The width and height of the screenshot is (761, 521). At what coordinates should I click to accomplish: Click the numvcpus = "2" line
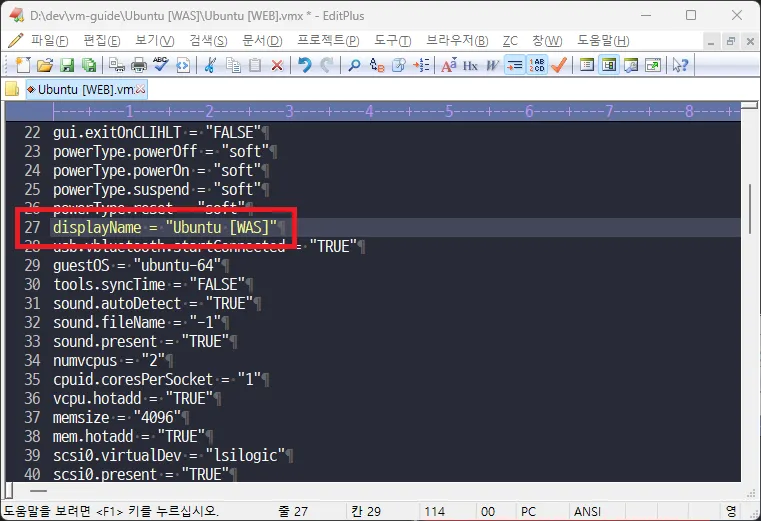(x=109, y=360)
